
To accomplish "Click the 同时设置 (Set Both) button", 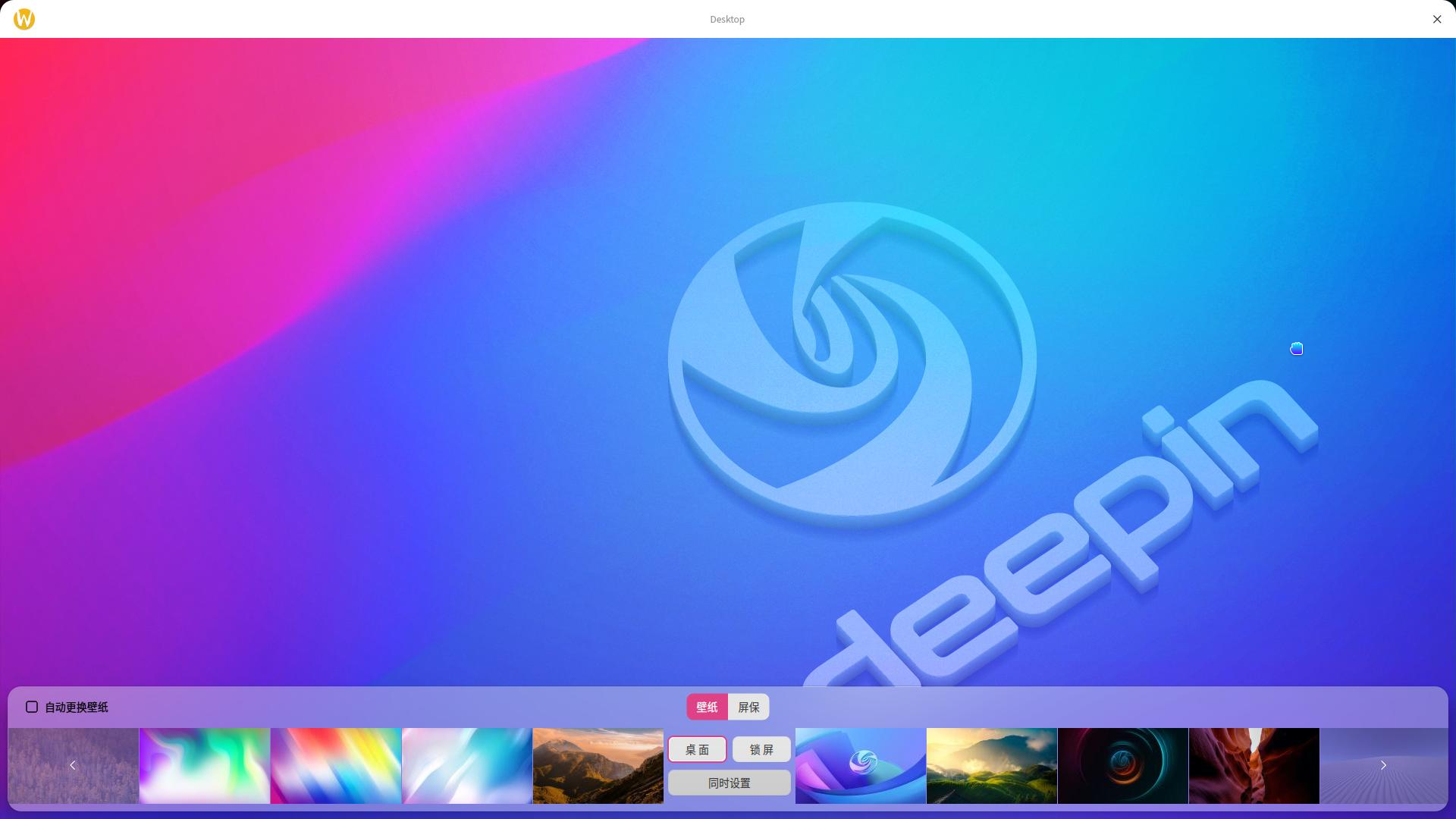I will [729, 783].
